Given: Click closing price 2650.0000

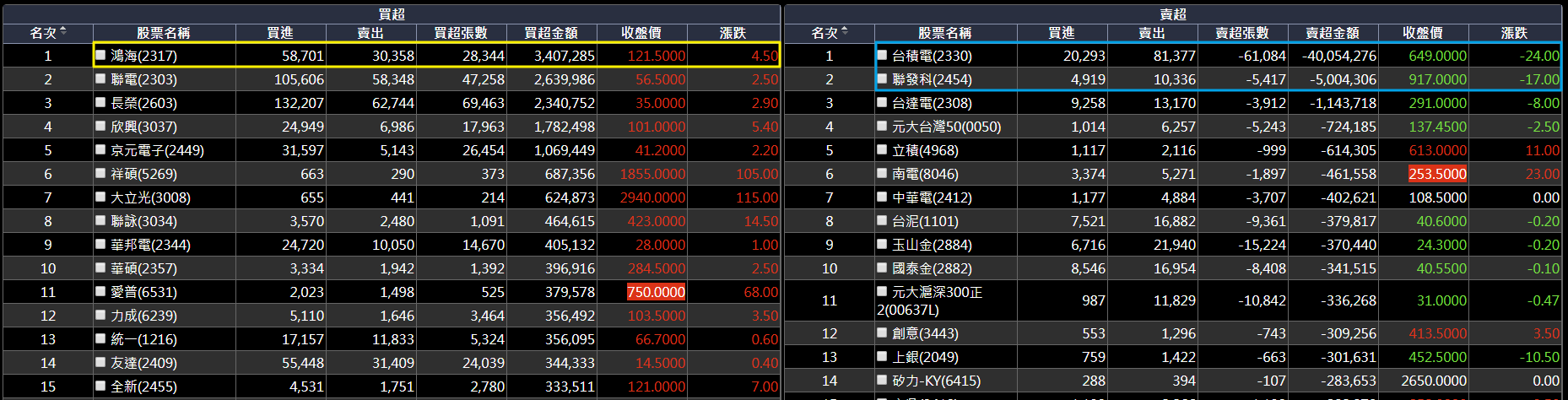Looking at the screenshot, I should coord(1435,381).
